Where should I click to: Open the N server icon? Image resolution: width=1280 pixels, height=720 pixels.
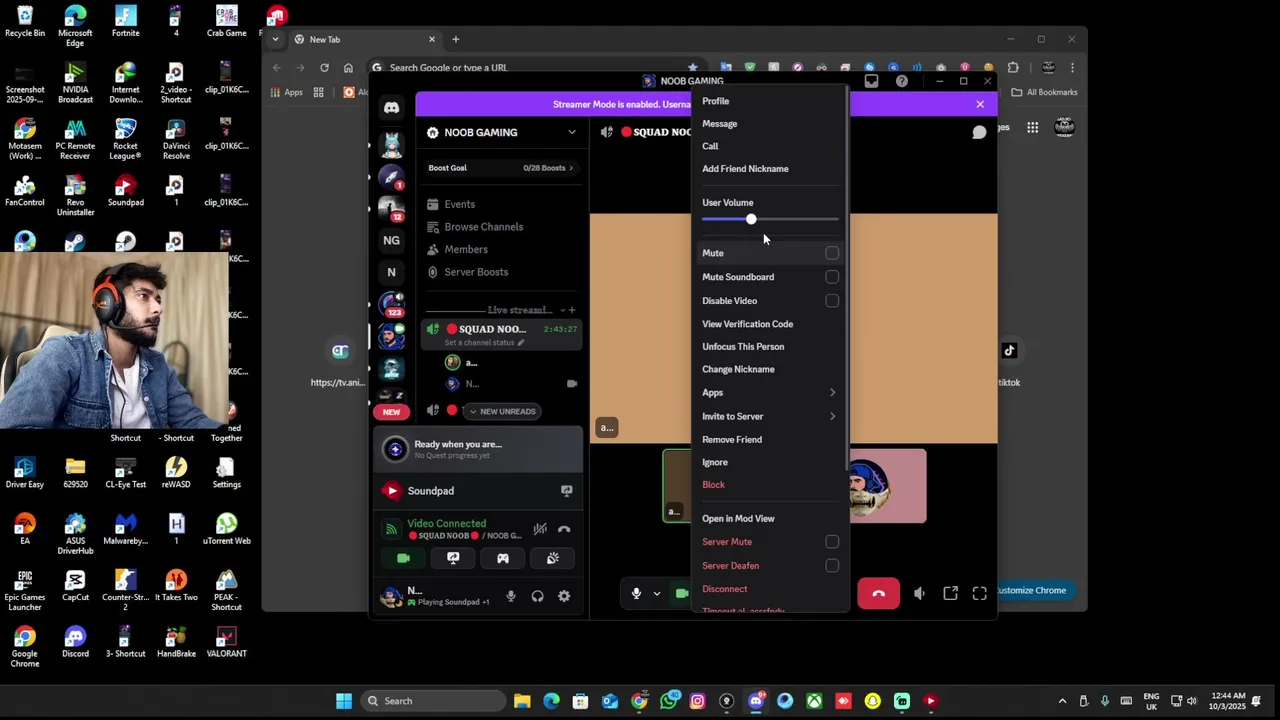click(391, 272)
